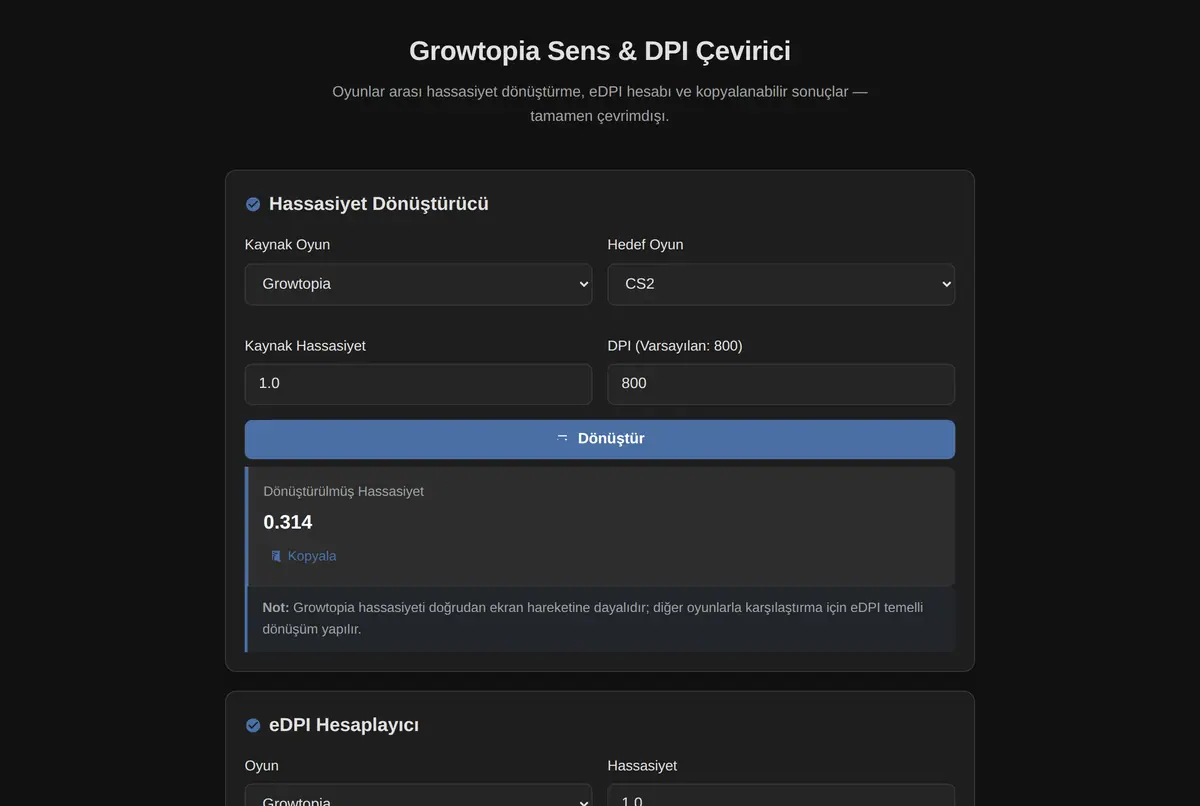This screenshot has height=806, width=1200.
Task: Click the Hassasiyet label in eDPI Hesaplayıcı
Action: pyautogui.click(x=642, y=765)
